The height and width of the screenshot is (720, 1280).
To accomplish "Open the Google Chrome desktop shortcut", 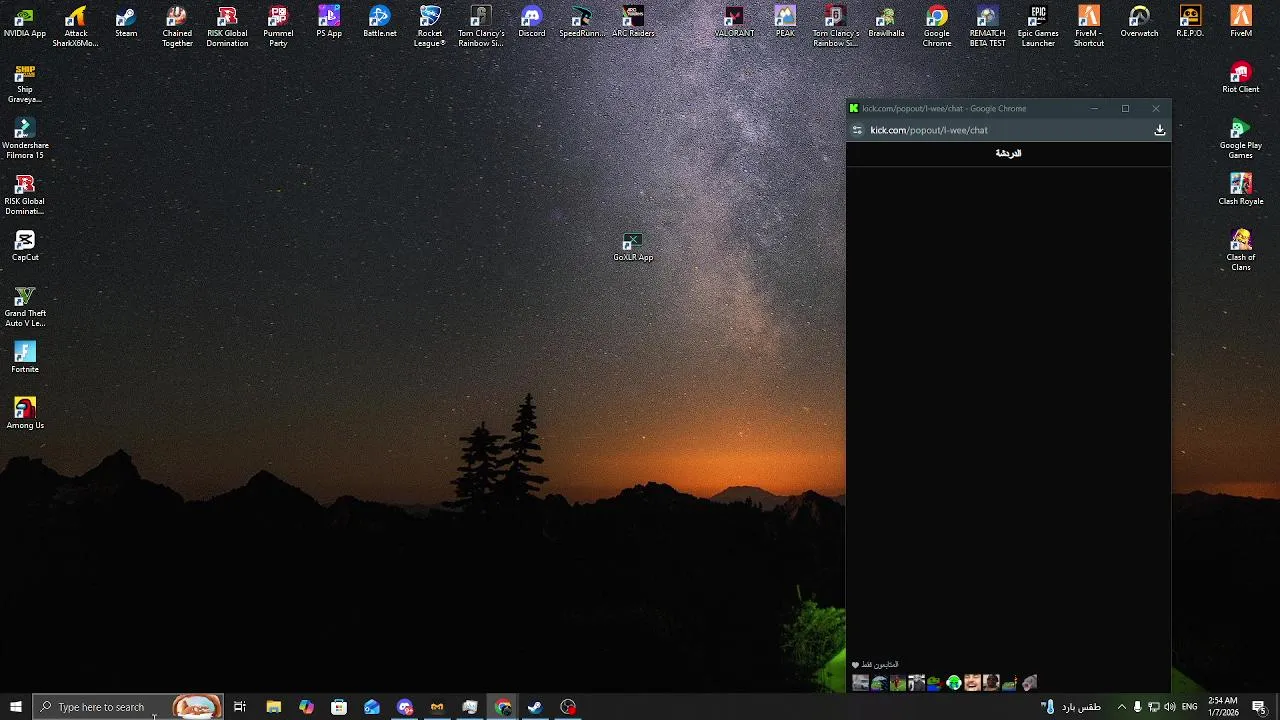I will tap(937, 27).
